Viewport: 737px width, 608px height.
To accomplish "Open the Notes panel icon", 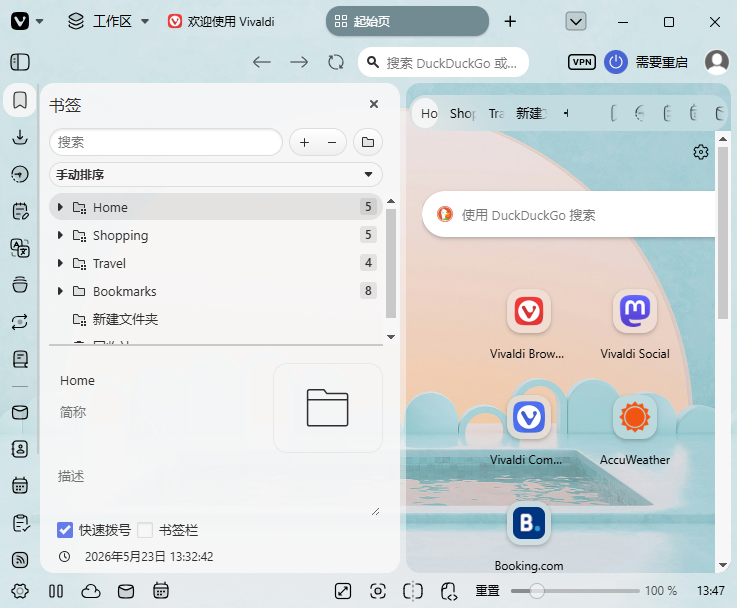I will 20,211.
